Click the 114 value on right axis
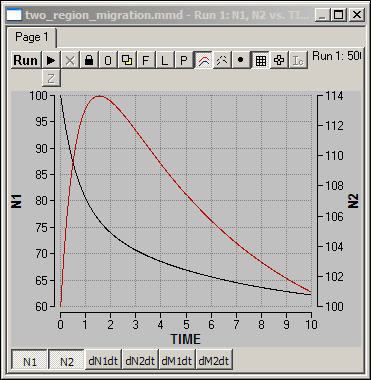 pyautogui.click(x=333, y=96)
